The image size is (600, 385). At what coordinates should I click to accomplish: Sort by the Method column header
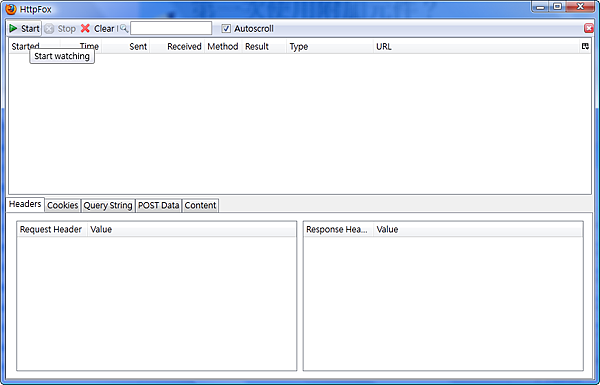pyautogui.click(x=223, y=47)
